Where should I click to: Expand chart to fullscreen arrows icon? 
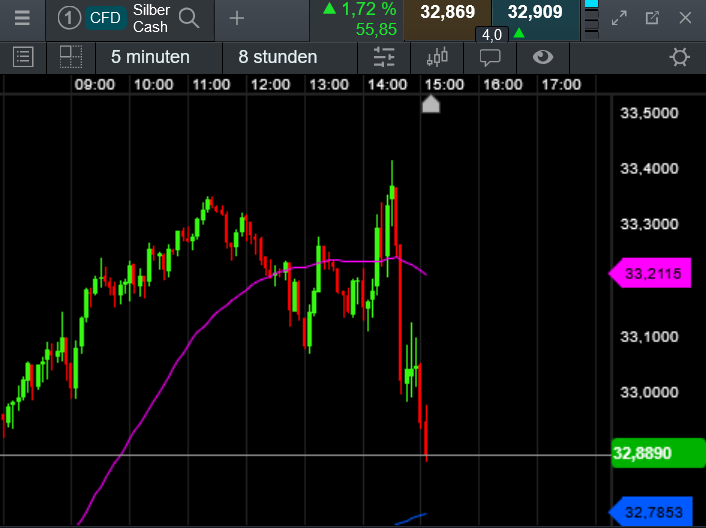click(x=619, y=18)
